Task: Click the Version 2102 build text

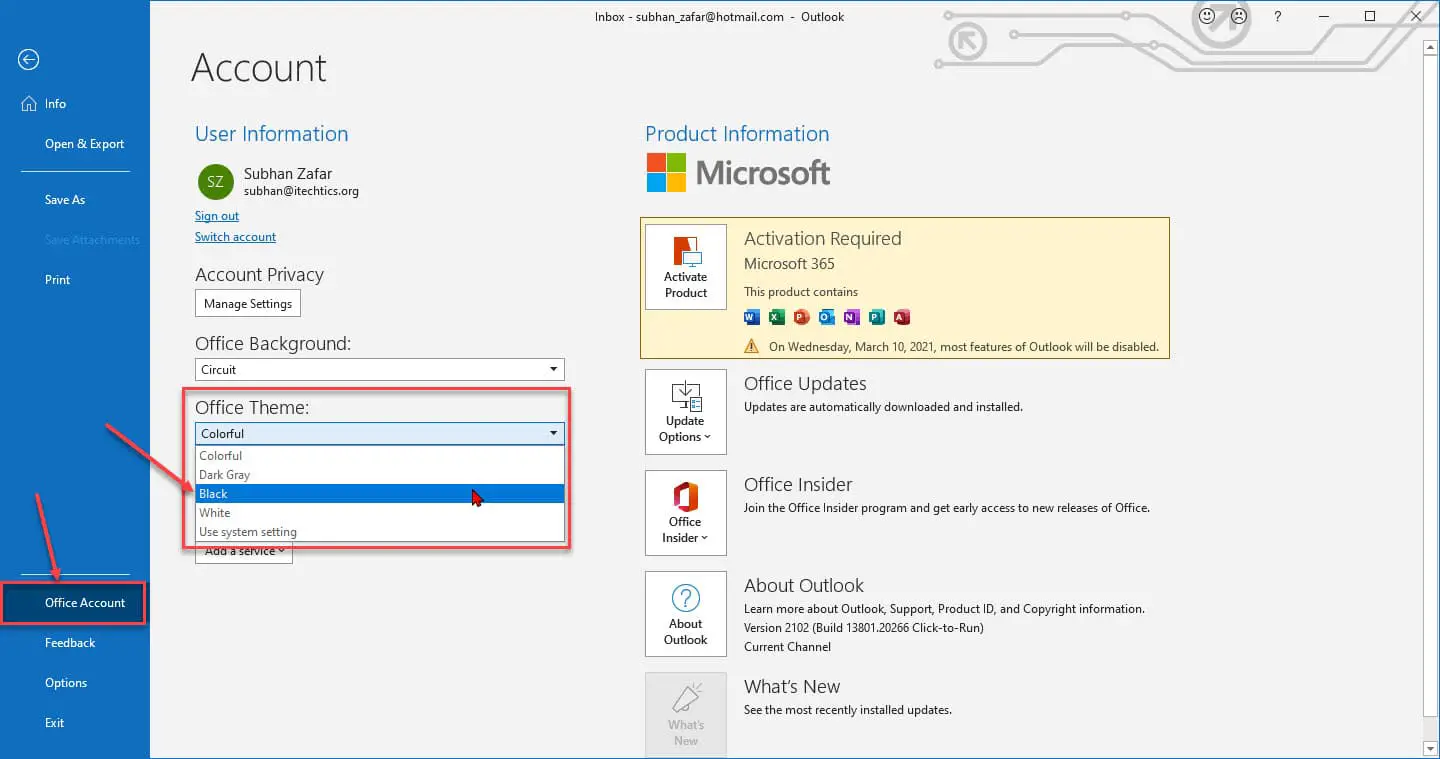Action: click(864, 628)
